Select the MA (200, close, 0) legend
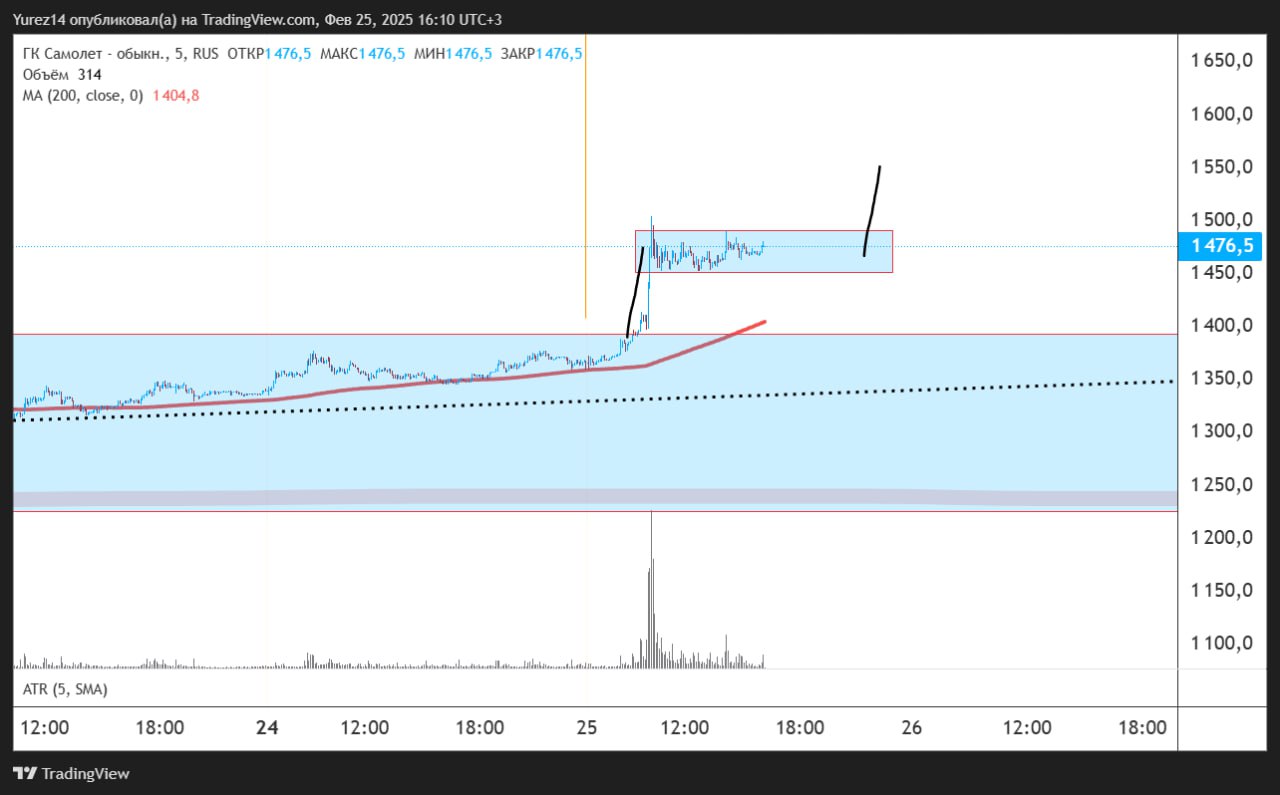This screenshot has height=795, width=1280. click(83, 95)
